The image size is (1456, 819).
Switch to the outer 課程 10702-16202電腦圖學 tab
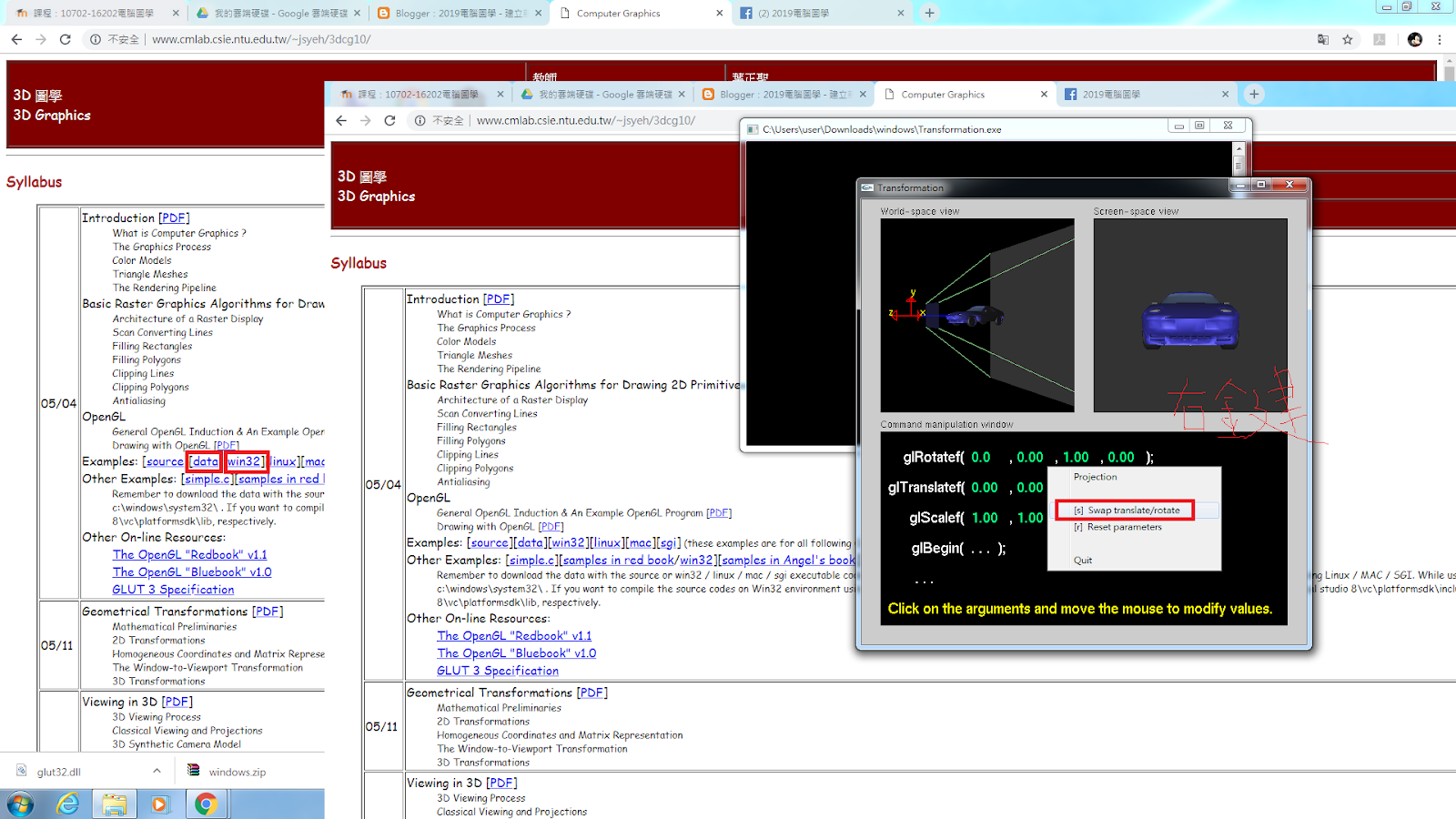94,13
